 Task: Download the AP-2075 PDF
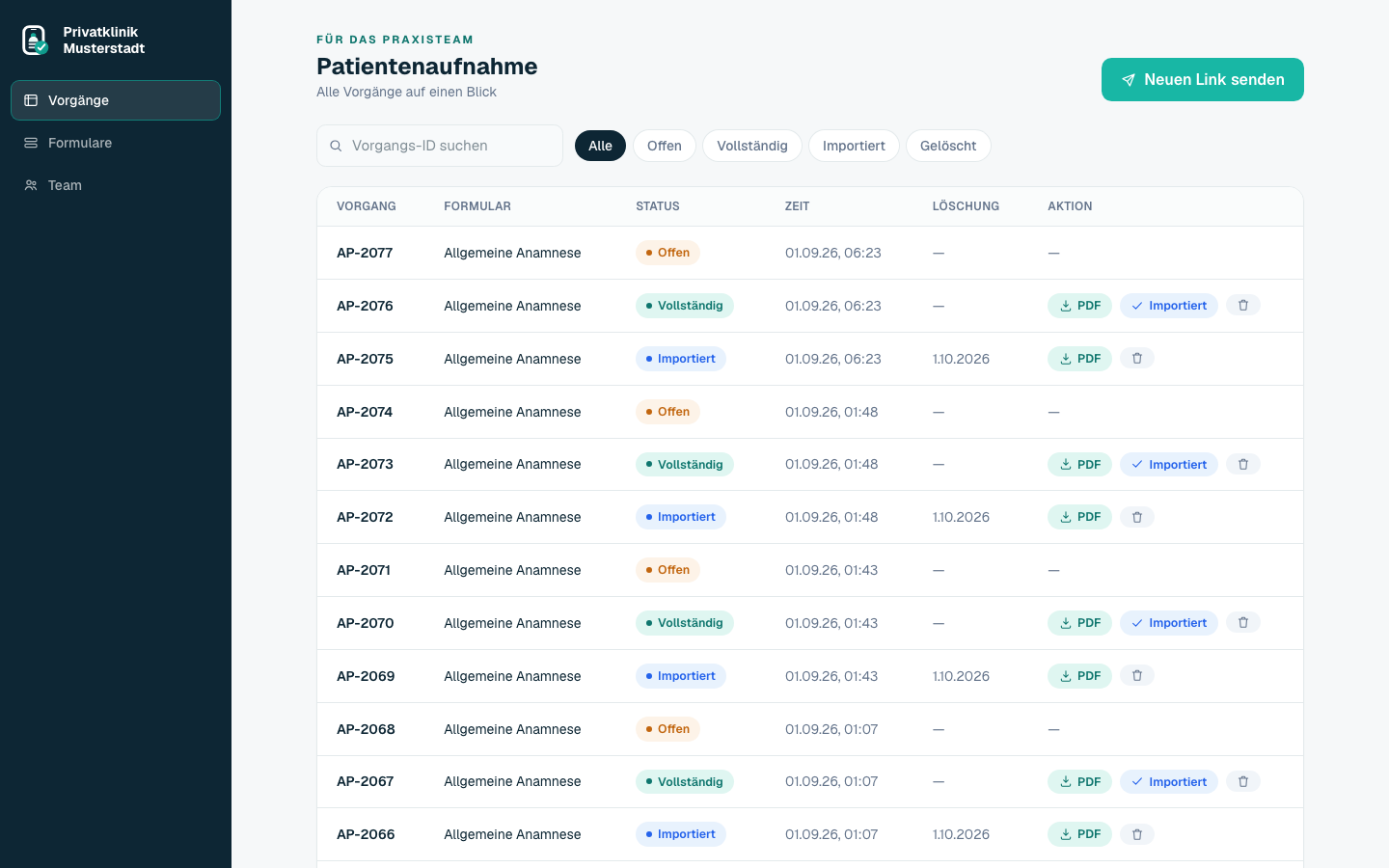[x=1080, y=359]
